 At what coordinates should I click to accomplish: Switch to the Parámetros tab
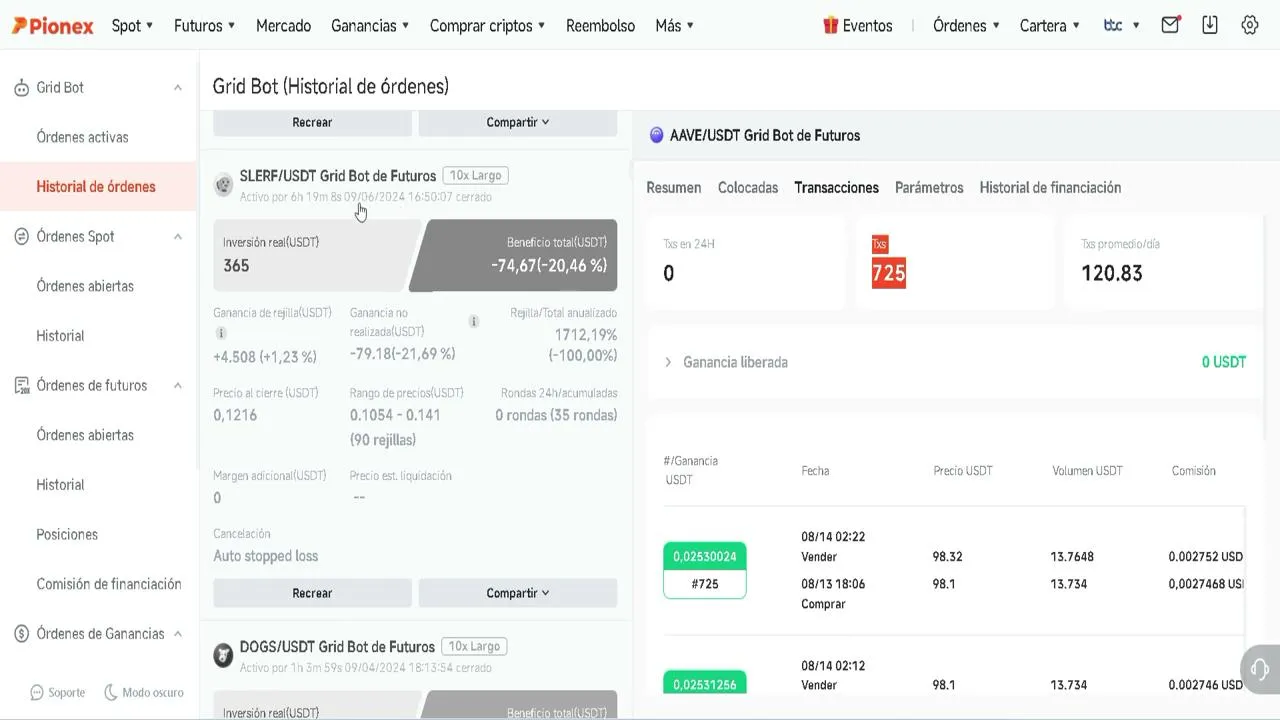929,188
